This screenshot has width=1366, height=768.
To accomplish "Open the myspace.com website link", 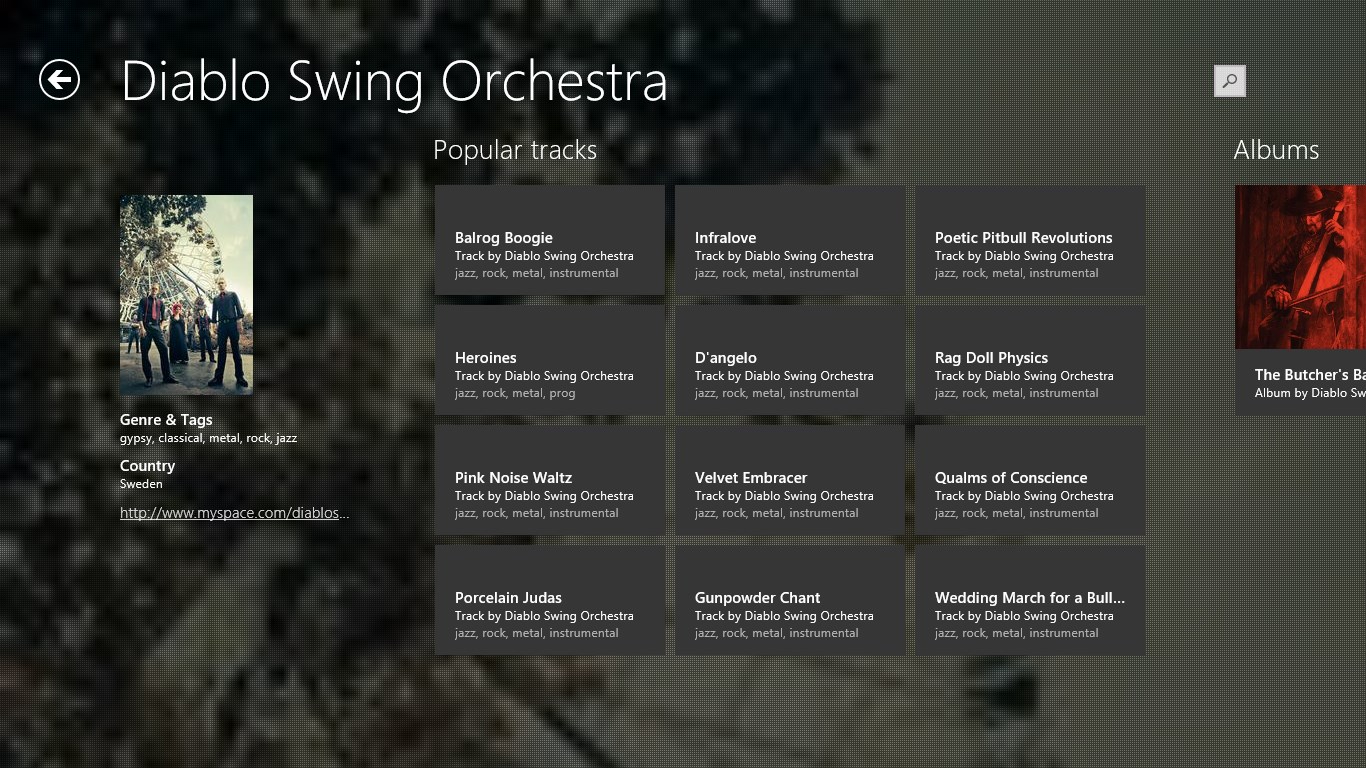I will [x=234, y=513].
